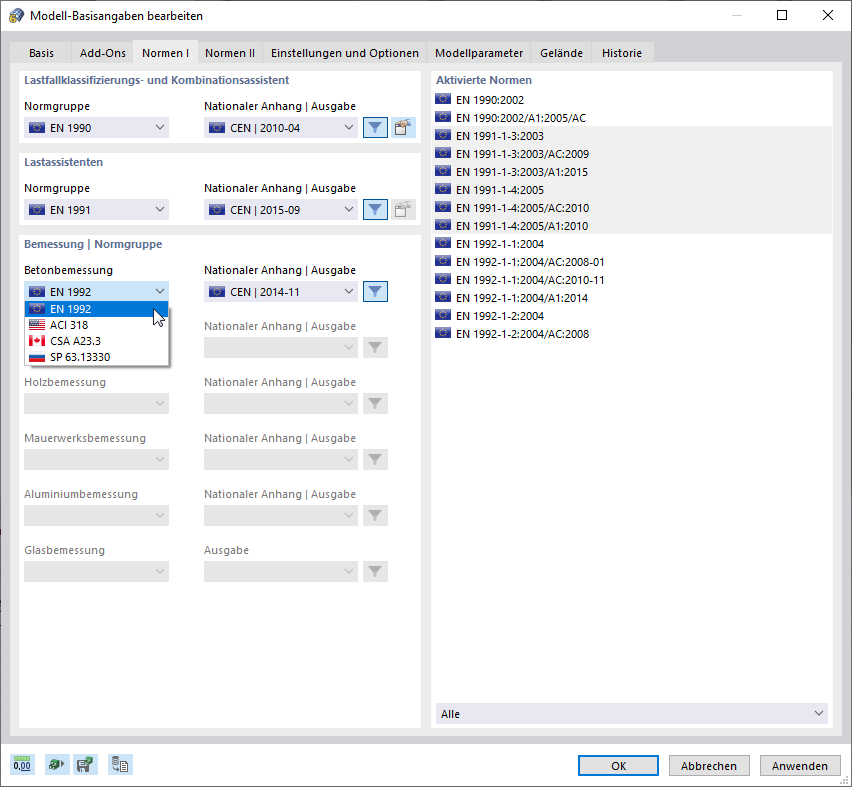Select EN 1991-1-4:2005/A1:2010 in the list

[x=632, y=226]
